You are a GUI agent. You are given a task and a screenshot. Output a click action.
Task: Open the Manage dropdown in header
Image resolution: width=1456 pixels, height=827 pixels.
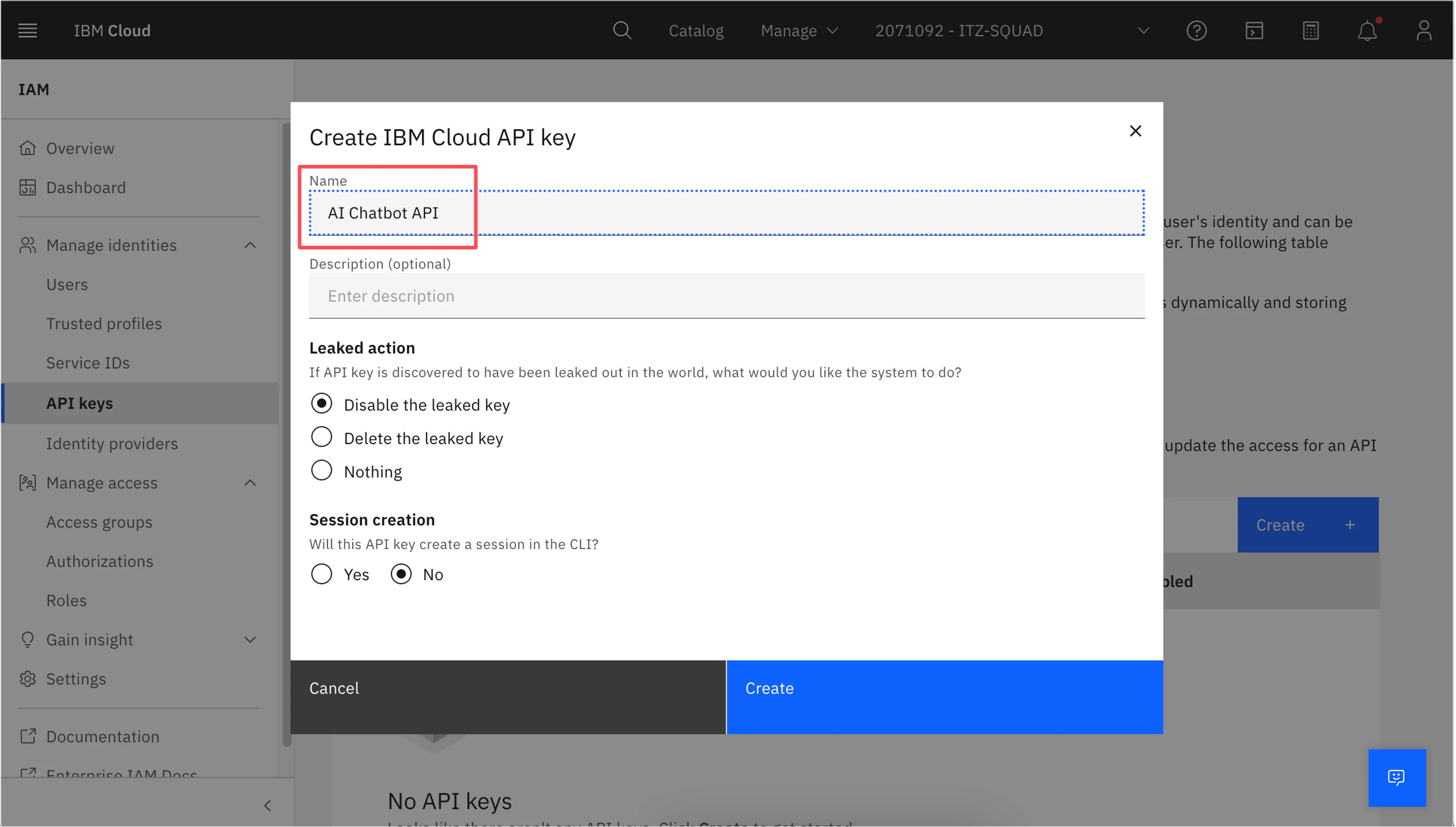click(x=799, y=31)
